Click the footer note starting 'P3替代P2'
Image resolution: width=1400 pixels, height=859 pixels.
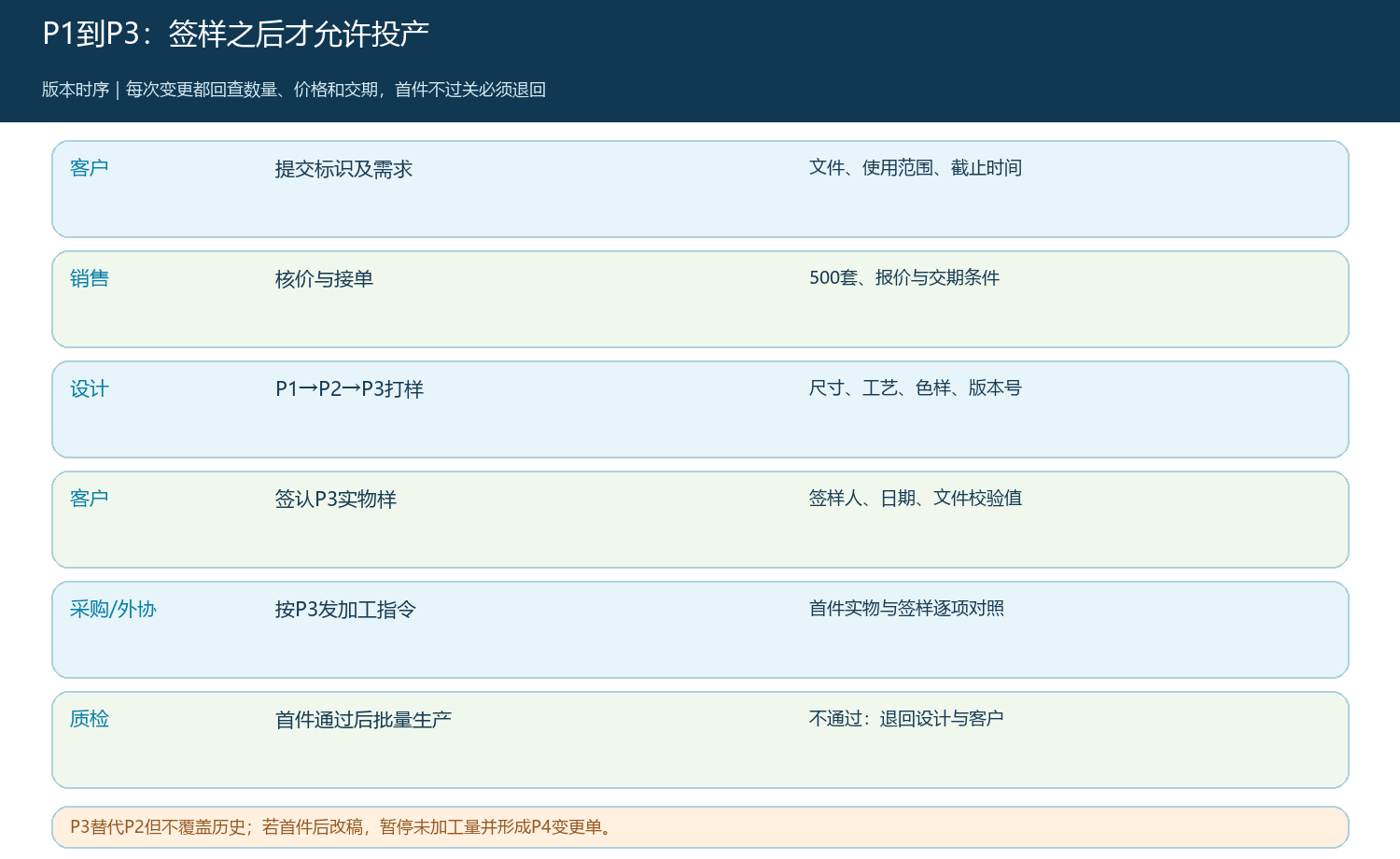point(342,827)
